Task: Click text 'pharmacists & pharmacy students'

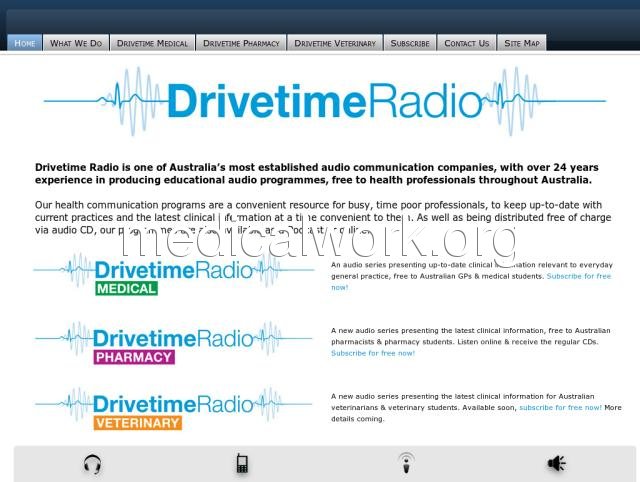Action: coord(390,342)
